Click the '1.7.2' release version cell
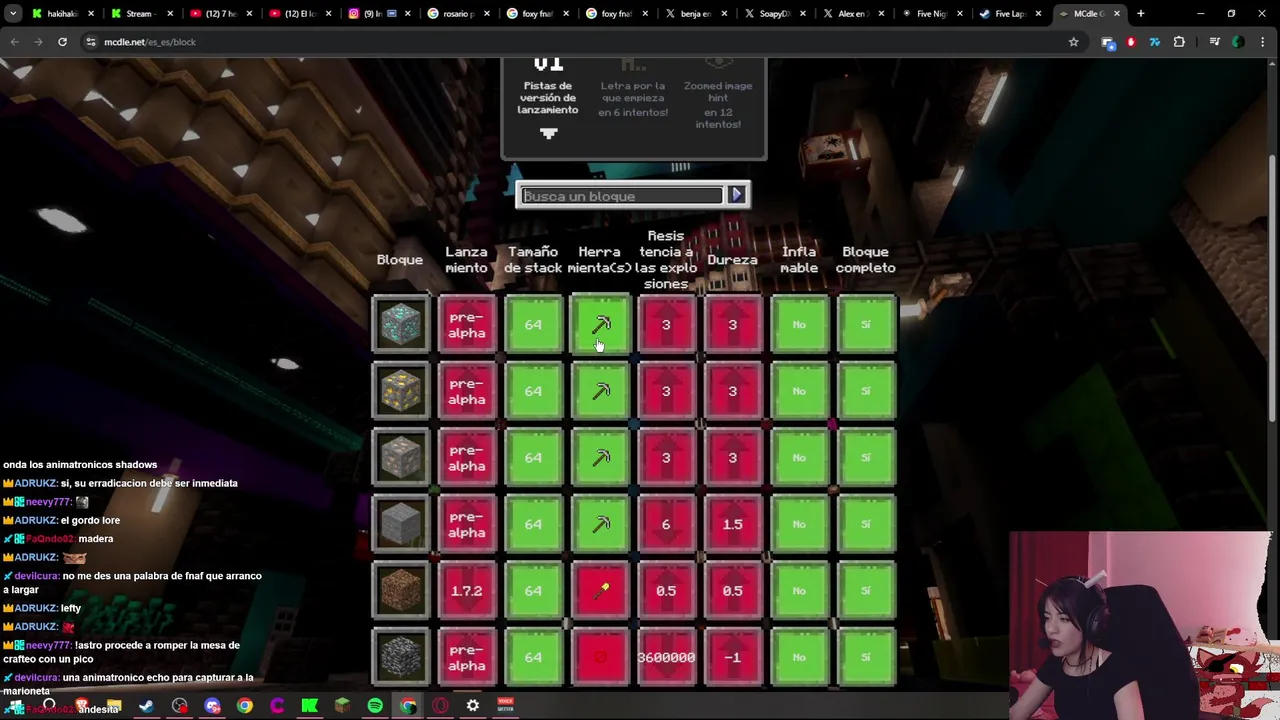Viewport: 1280px width, 720px height. coord(467,591)
